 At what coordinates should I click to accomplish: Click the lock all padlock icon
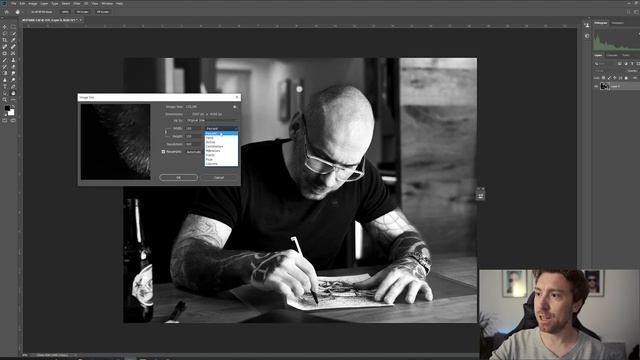[627, 78]
